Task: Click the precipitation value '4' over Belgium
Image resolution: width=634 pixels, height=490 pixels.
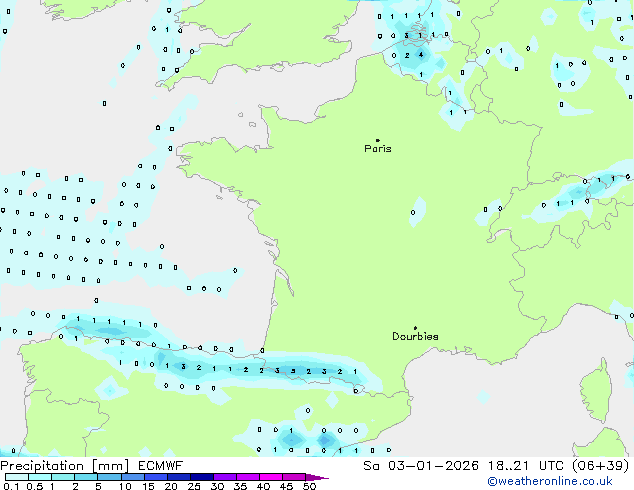Action: (x=421, y=55)
